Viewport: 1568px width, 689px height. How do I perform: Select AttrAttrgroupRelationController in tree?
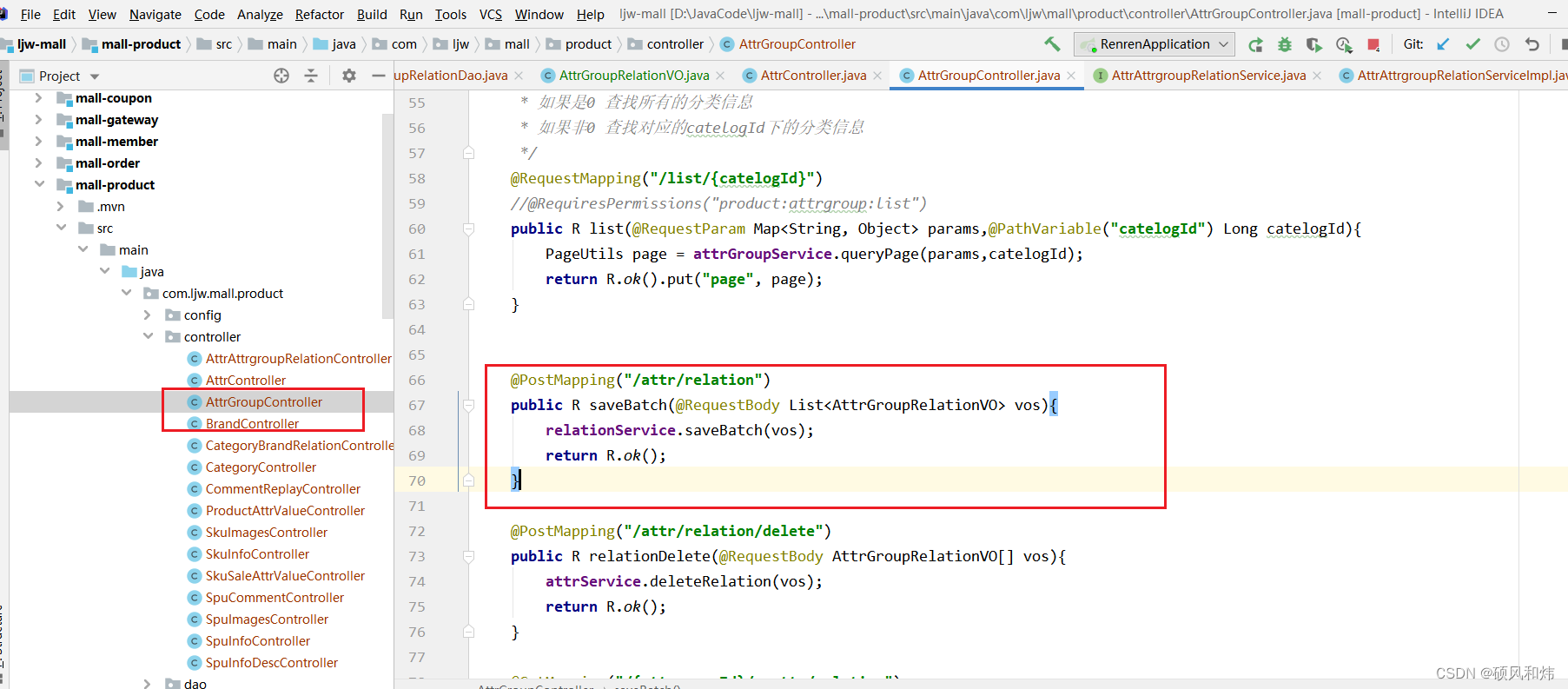pyautogui.click(x=298, y=359)
